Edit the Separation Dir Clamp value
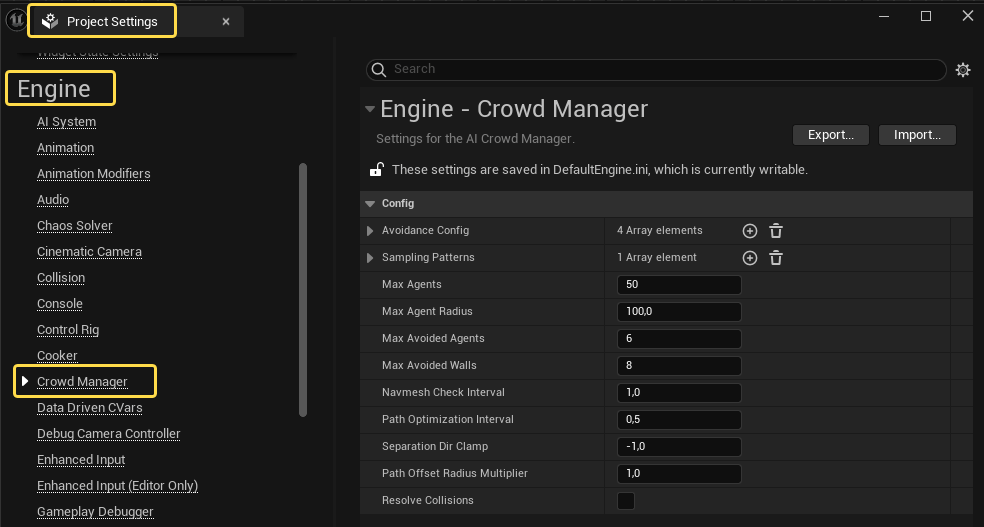 [679, 447]
